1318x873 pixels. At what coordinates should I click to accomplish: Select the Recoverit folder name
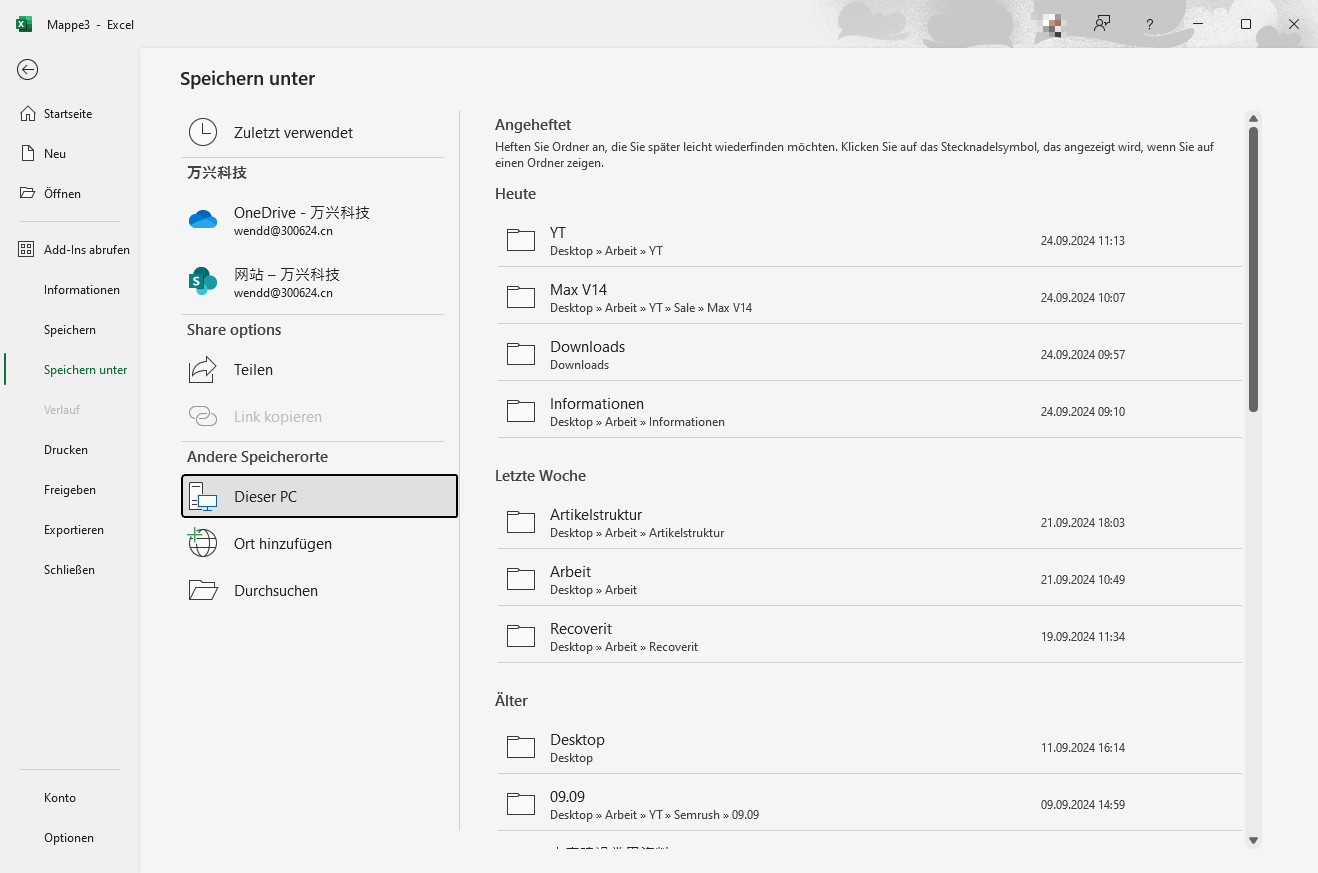coord(581,629)
